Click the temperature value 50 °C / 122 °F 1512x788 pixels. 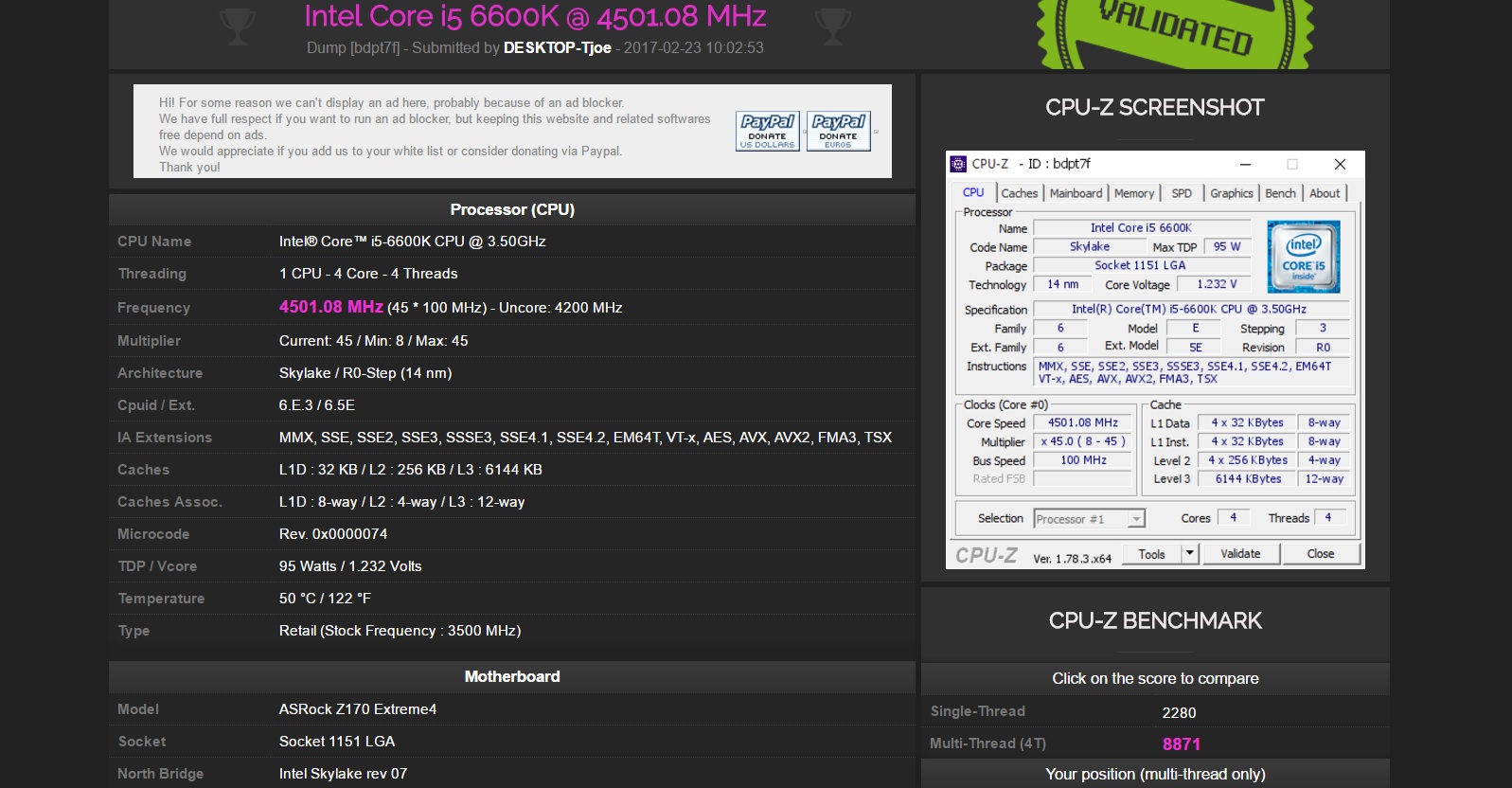pos(325,599)
